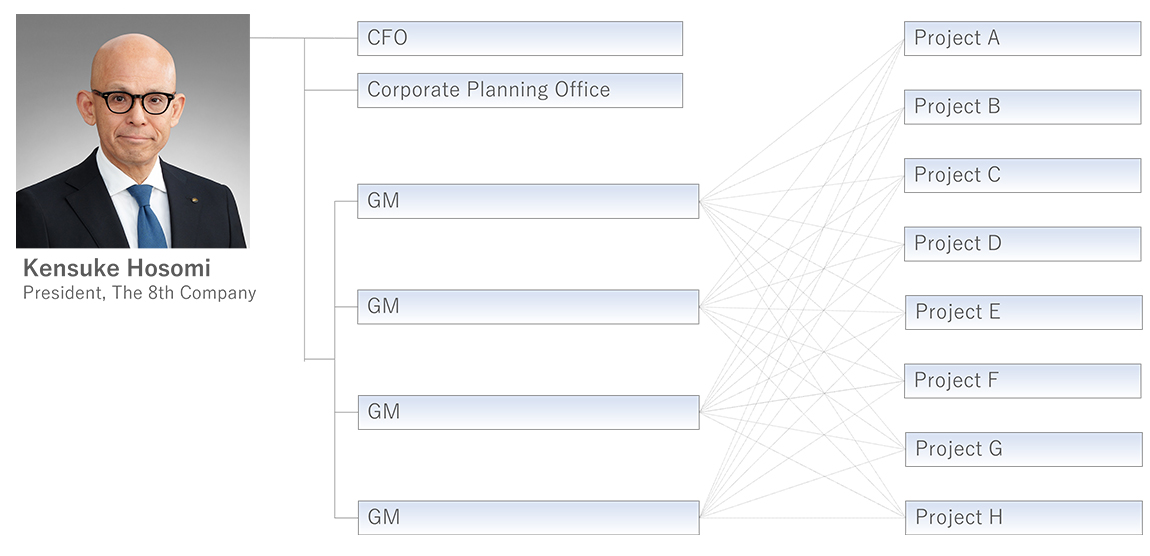Click the Kensuke Hosomi name text
This screenshot has width=1150, height=556.
(x=116, y=269)
